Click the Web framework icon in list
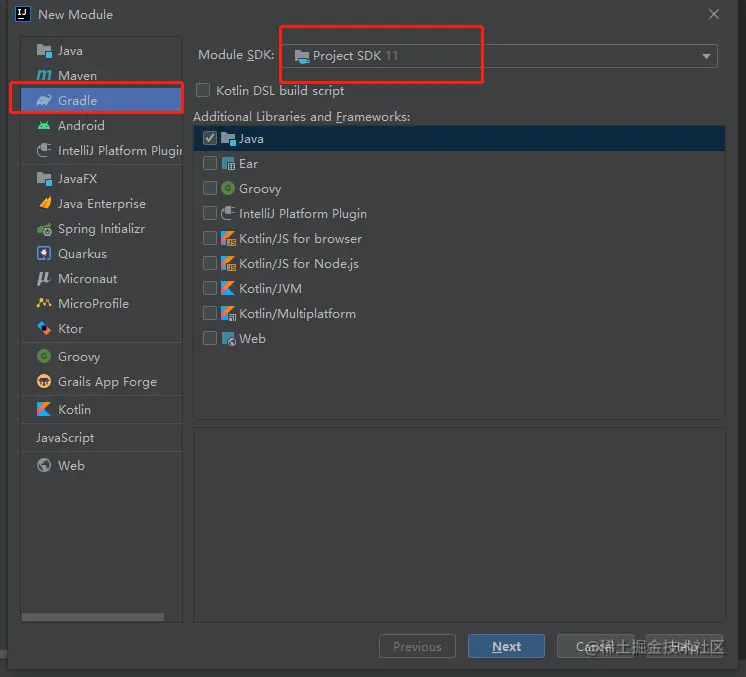This screenshot has height=677, width=746. tap(228, 339)
